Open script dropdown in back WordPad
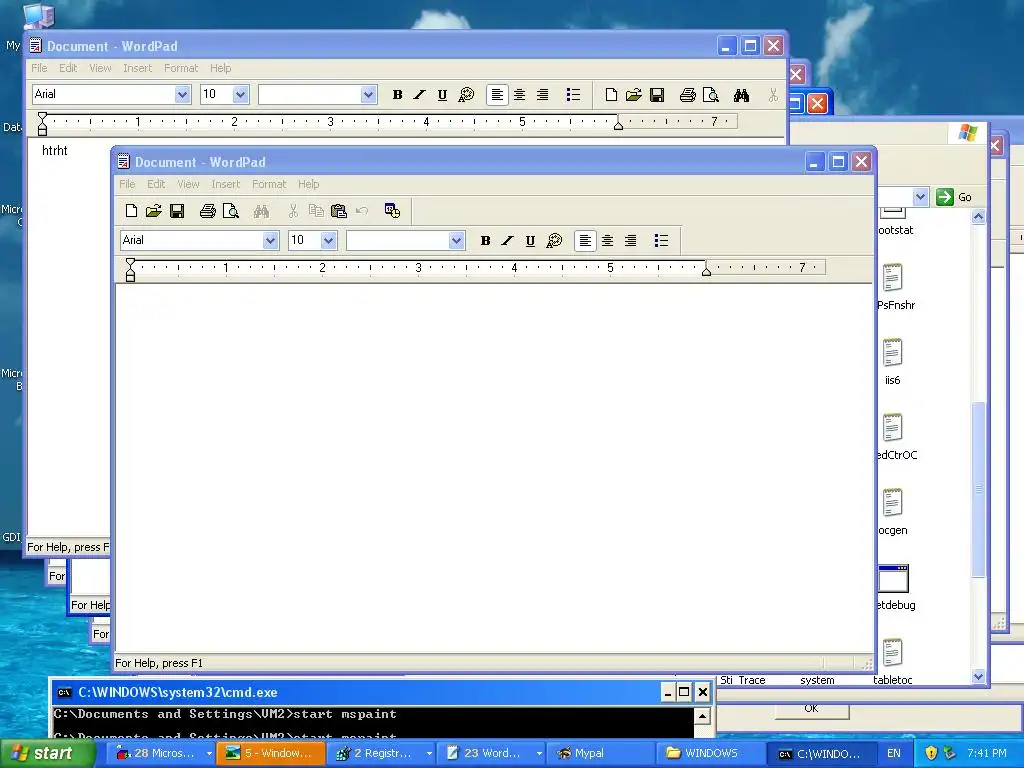Viewport: 1024px width, 768px height. [x=368, y=95]
